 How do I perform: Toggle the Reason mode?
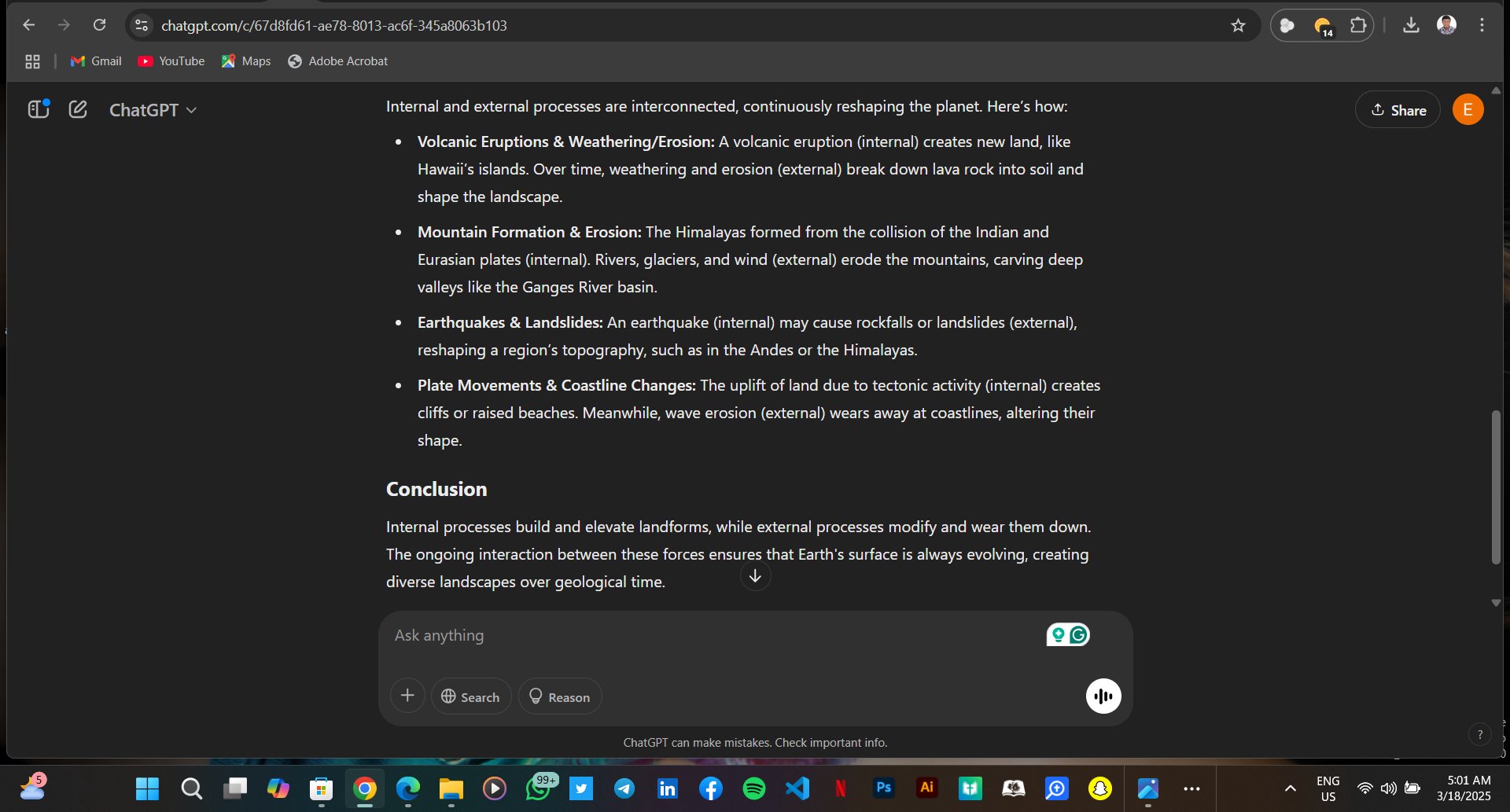(560, 696)
